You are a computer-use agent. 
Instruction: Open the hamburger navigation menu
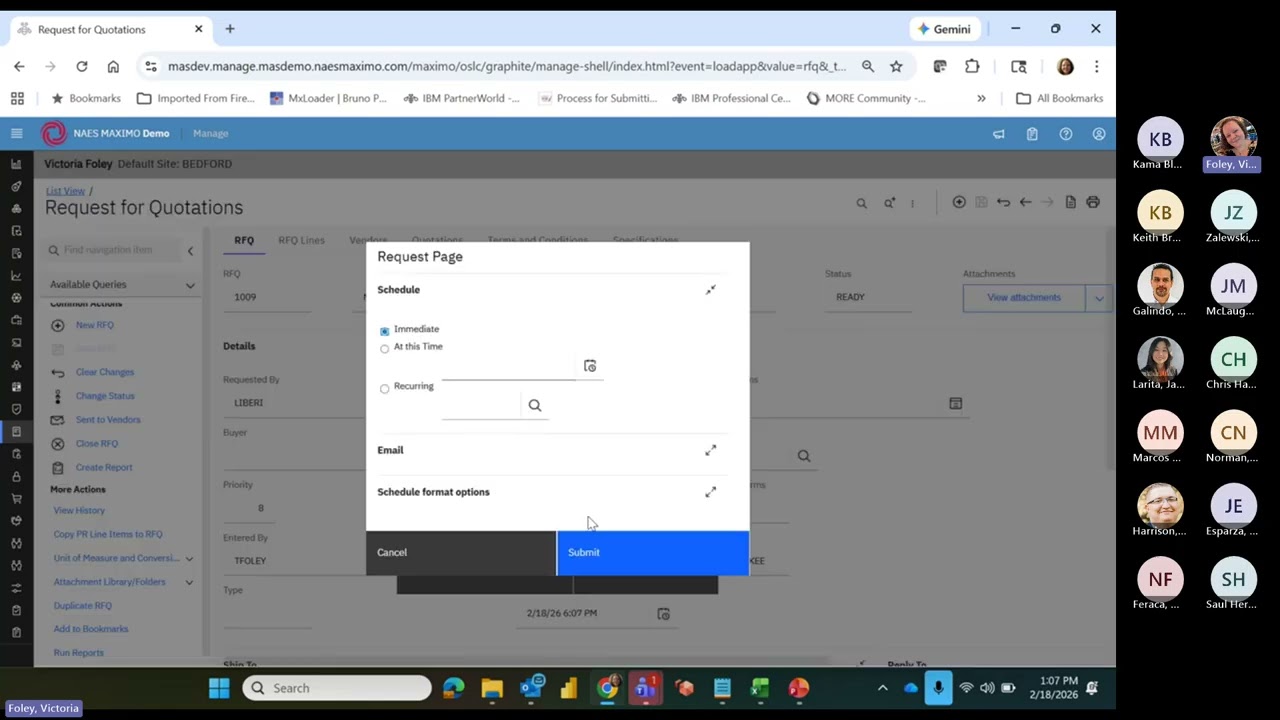16,133
